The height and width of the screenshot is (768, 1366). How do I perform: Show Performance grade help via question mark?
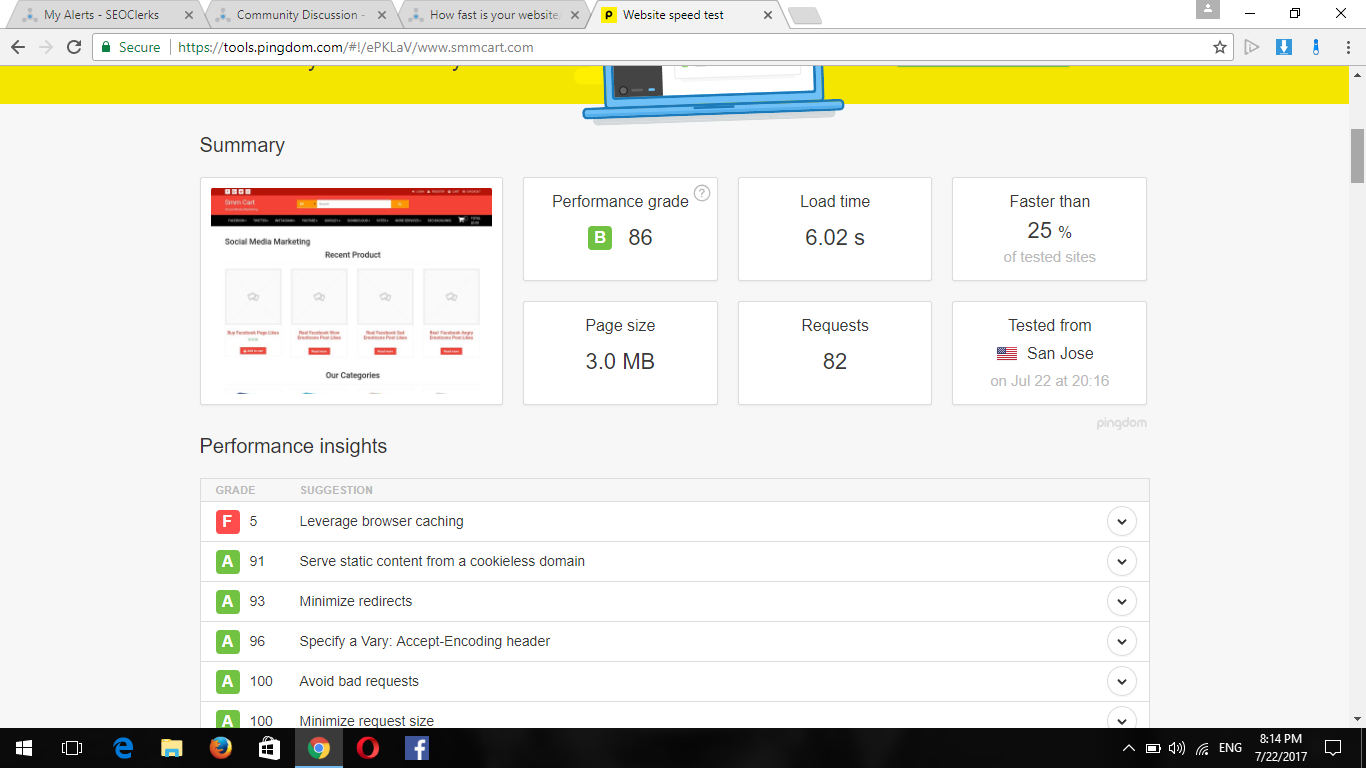tap(702, 193)
